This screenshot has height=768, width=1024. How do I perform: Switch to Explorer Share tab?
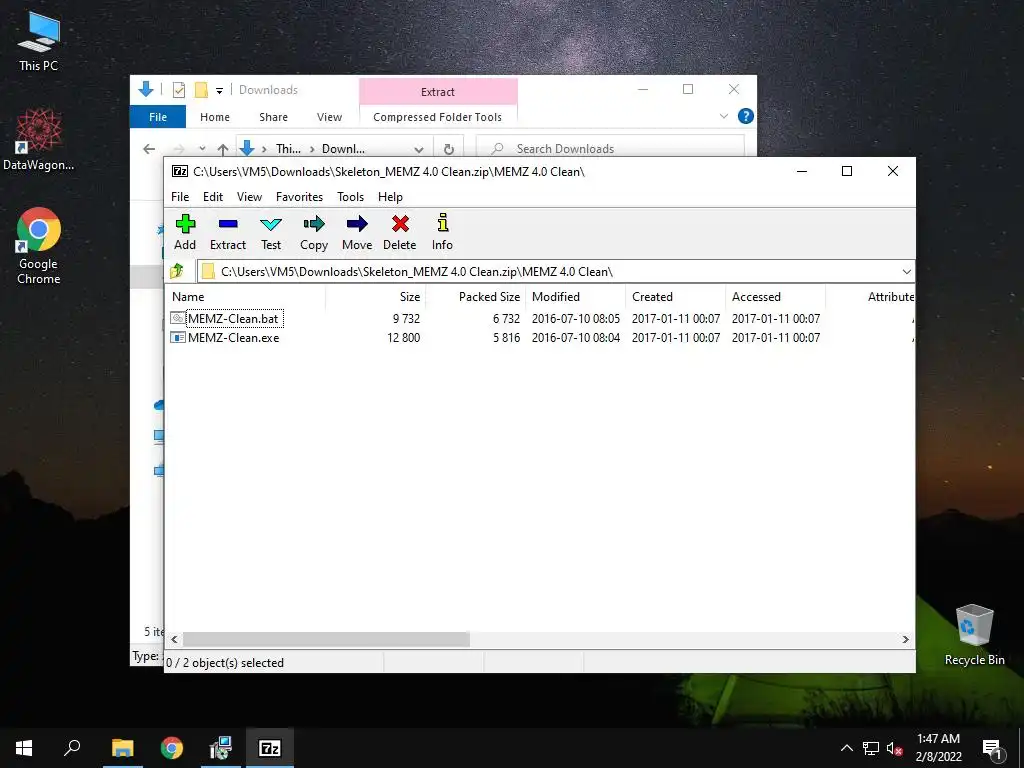[x=273, y=117]
